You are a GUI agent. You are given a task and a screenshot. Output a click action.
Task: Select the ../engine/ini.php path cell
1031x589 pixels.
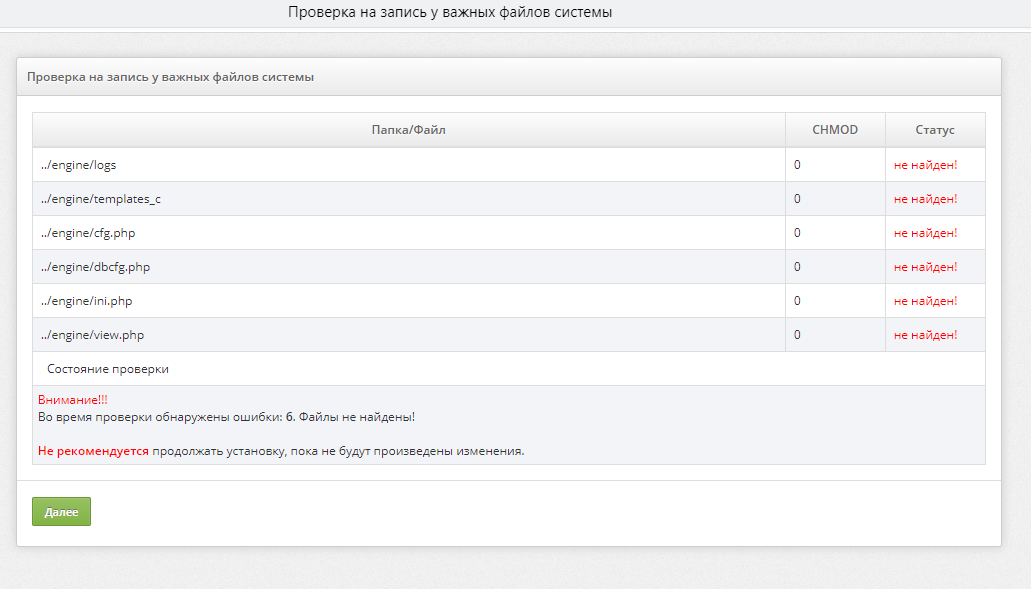(86, 301)
